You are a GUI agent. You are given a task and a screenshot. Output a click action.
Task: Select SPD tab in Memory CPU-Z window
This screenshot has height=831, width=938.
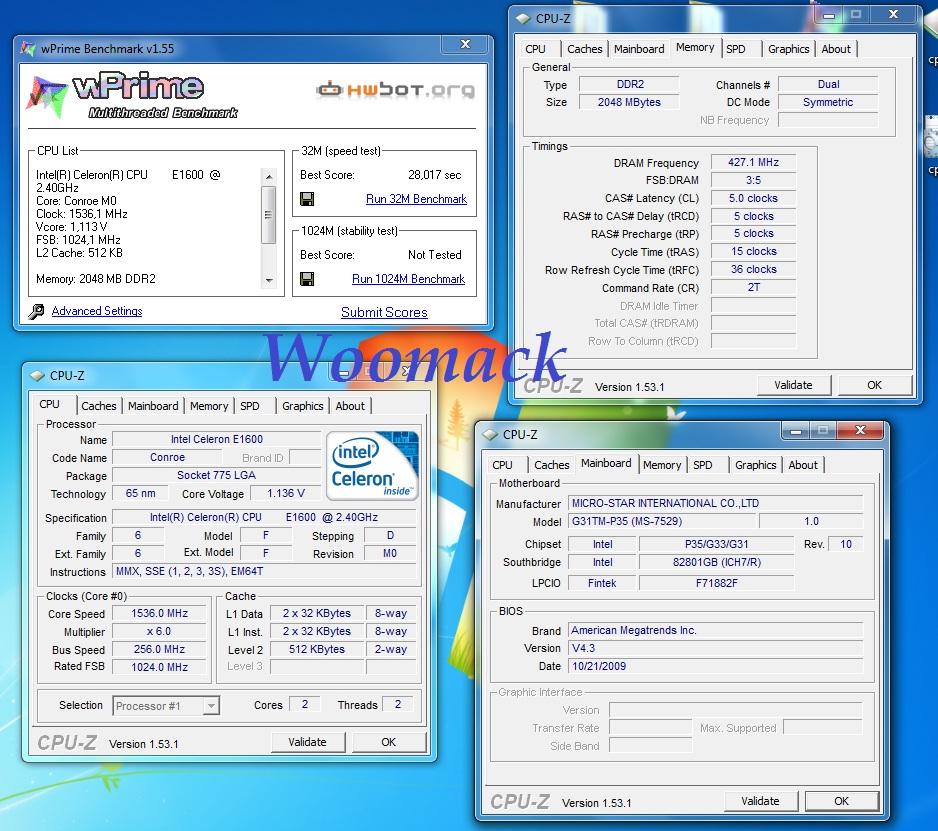[736, 49]
